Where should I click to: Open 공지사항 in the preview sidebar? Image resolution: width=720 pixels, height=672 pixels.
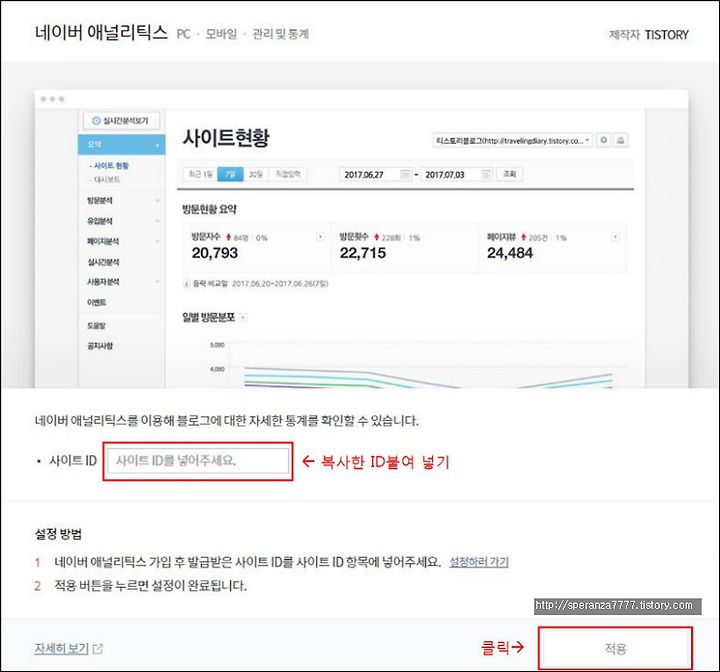[x=100, y=346]
